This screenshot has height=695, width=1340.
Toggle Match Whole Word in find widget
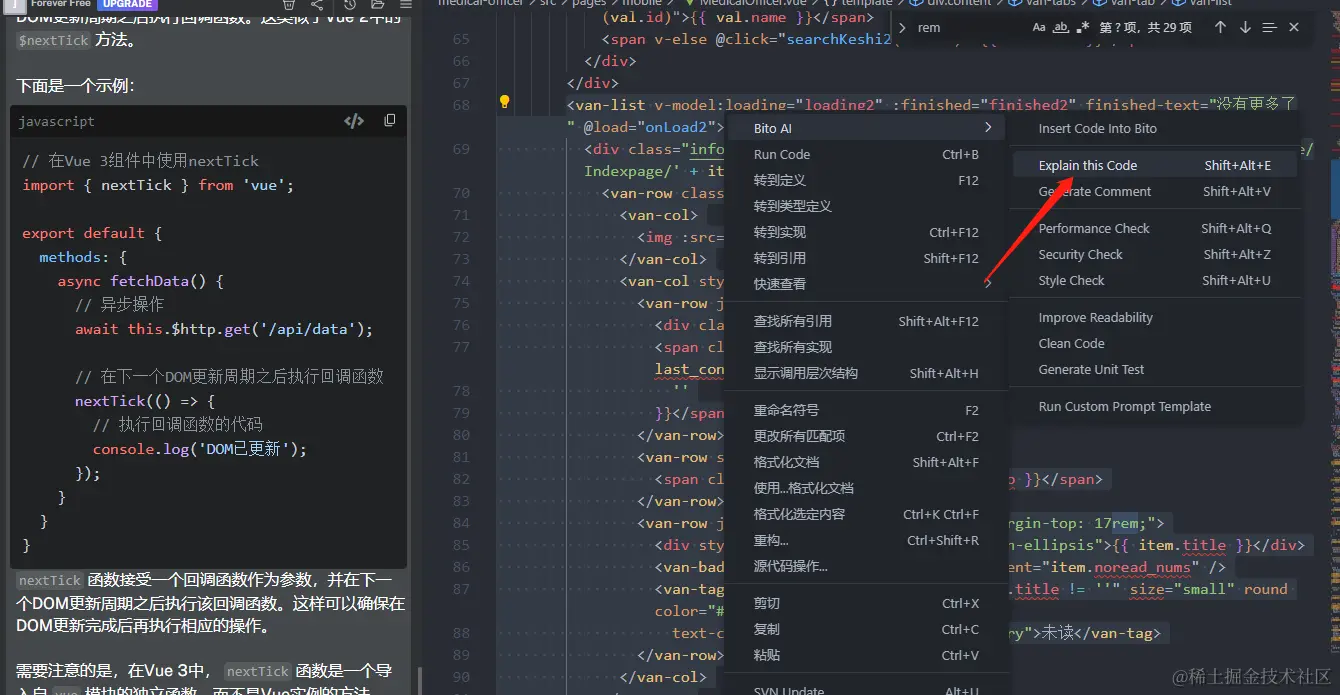pyautogui.click(x=1061, y=27)
